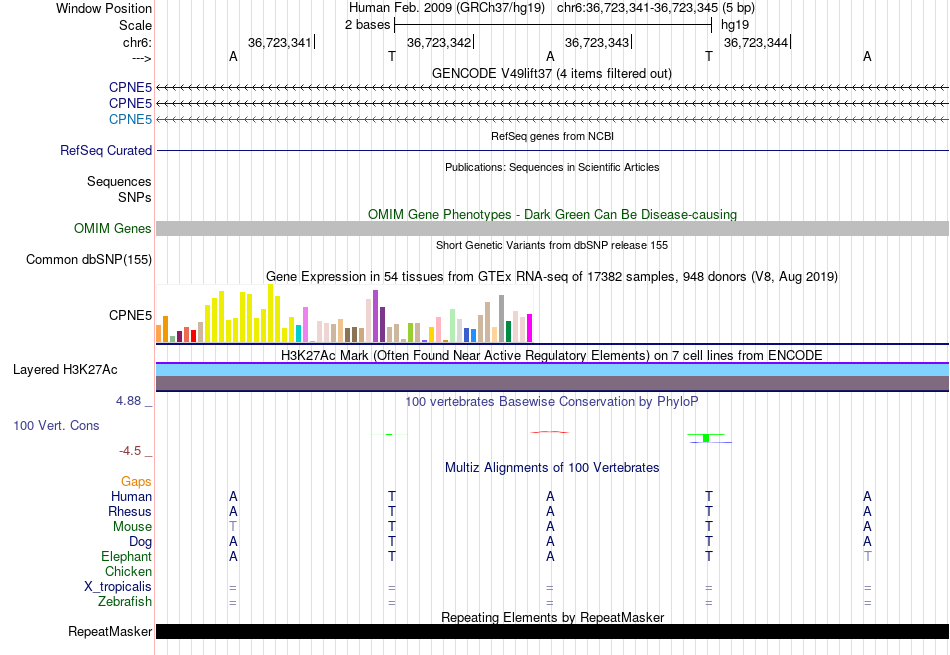This screenshot has height=655, width=950.
Task: Click the Sequences track label
Action: click(x=119, y=181)
